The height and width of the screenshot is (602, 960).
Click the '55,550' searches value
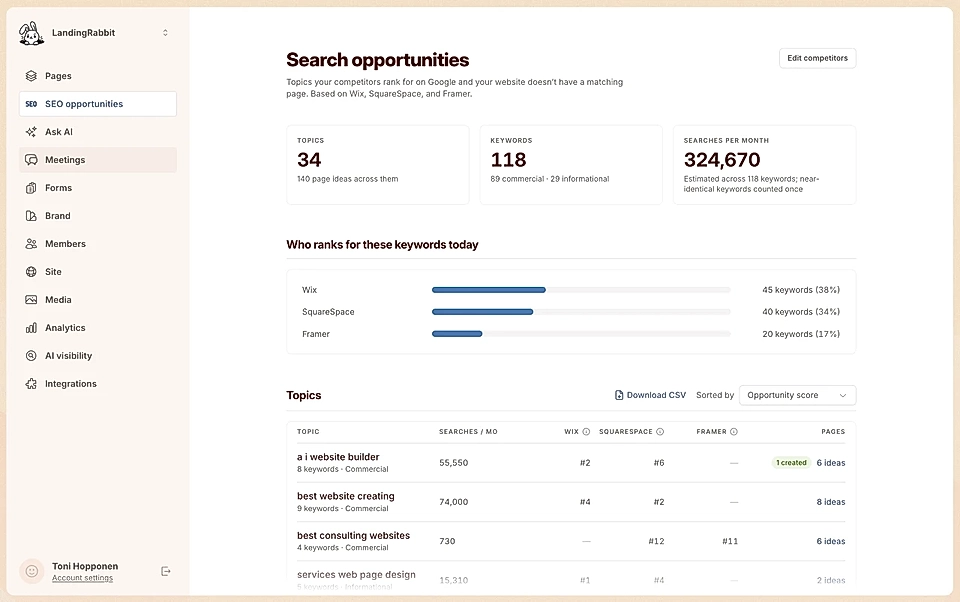coord(454,463)
